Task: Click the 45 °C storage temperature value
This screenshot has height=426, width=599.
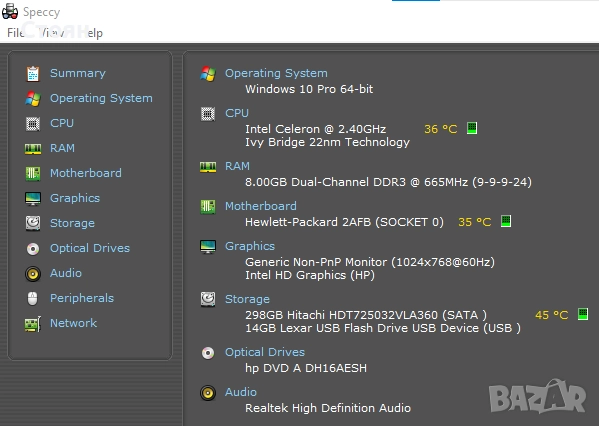Action: tap(552, 315)
